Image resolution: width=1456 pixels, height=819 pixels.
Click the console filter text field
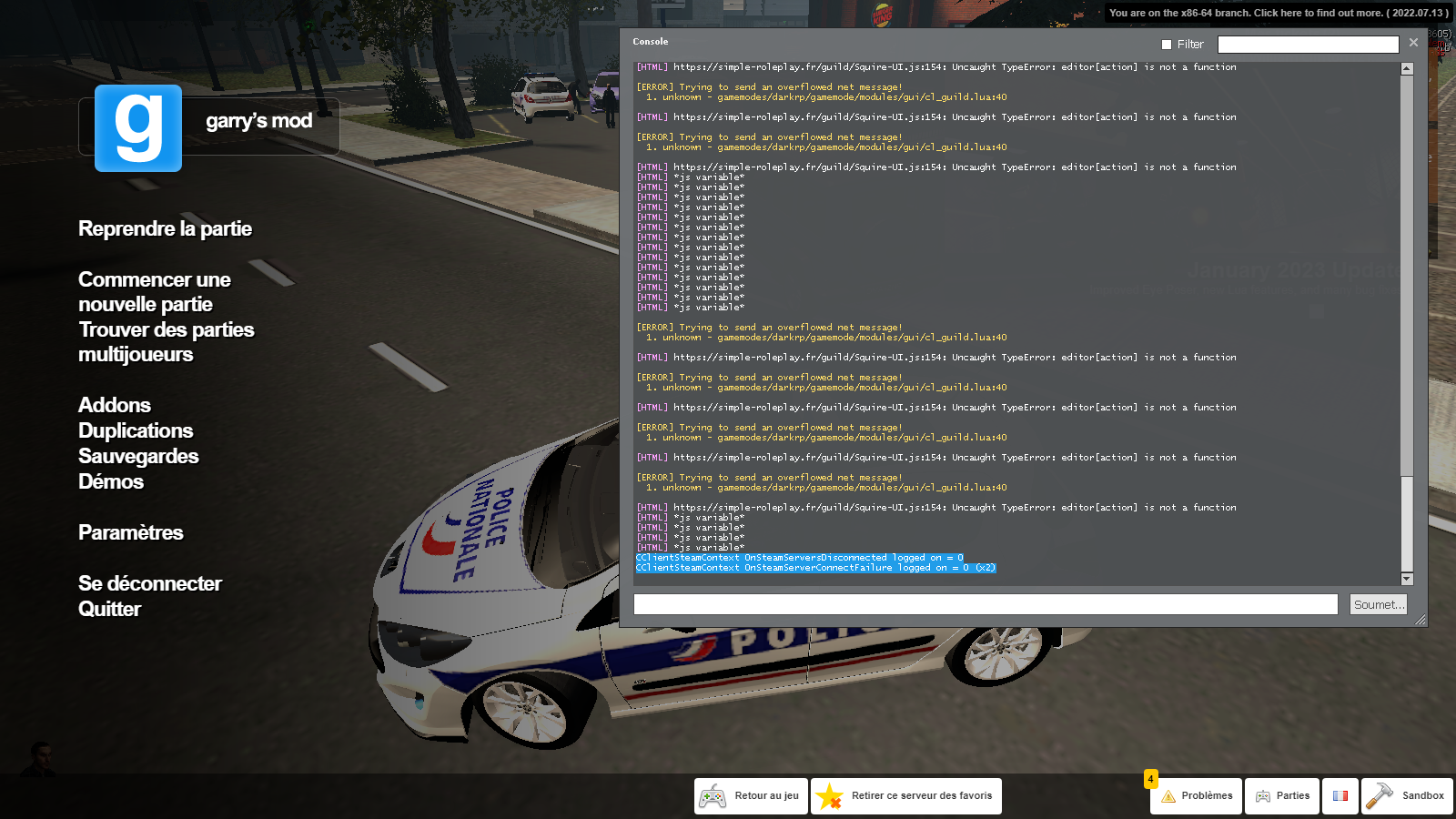[1308, 45]
